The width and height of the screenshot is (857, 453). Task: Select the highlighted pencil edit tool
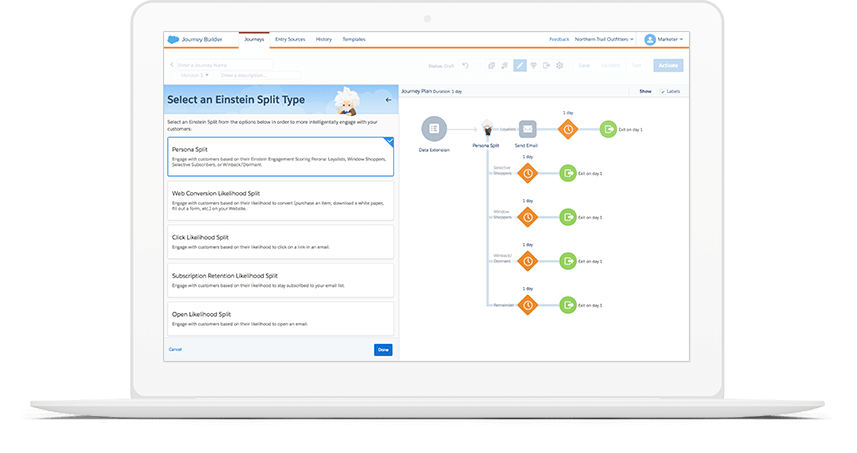[519, 66]
